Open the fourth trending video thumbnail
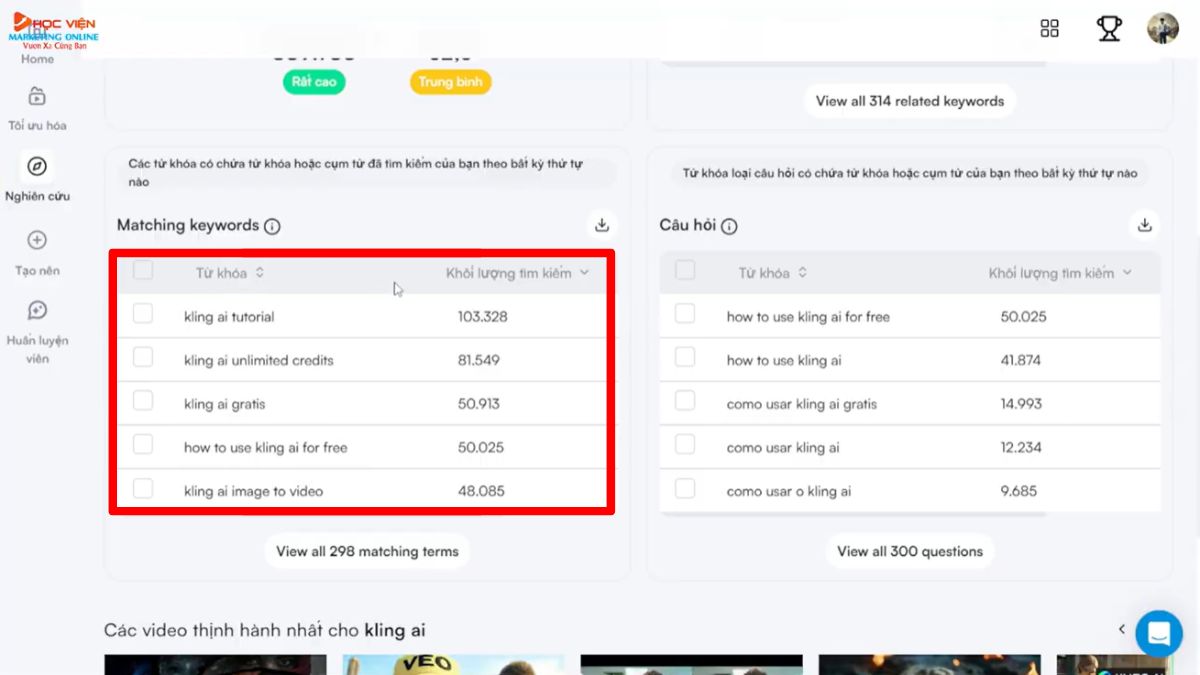Screen dimensions: 1200x675 (929, 665)
